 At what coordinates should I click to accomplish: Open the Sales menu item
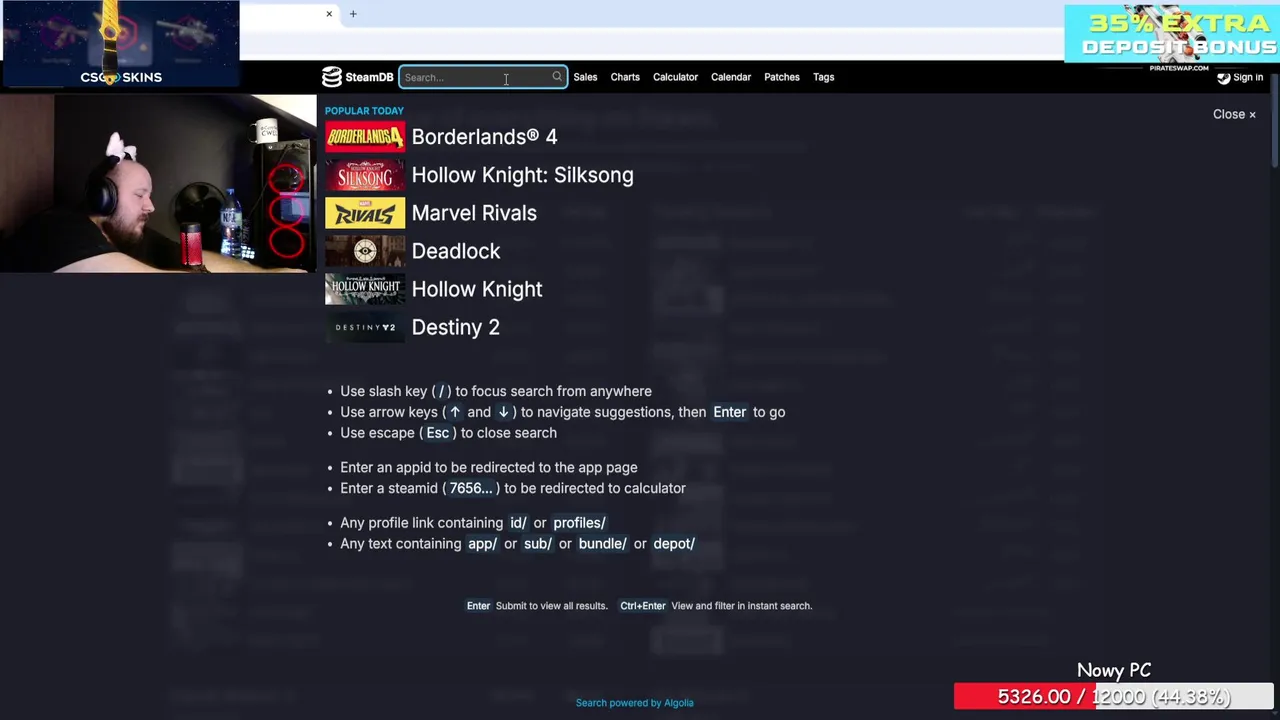(x=585, y=77)
